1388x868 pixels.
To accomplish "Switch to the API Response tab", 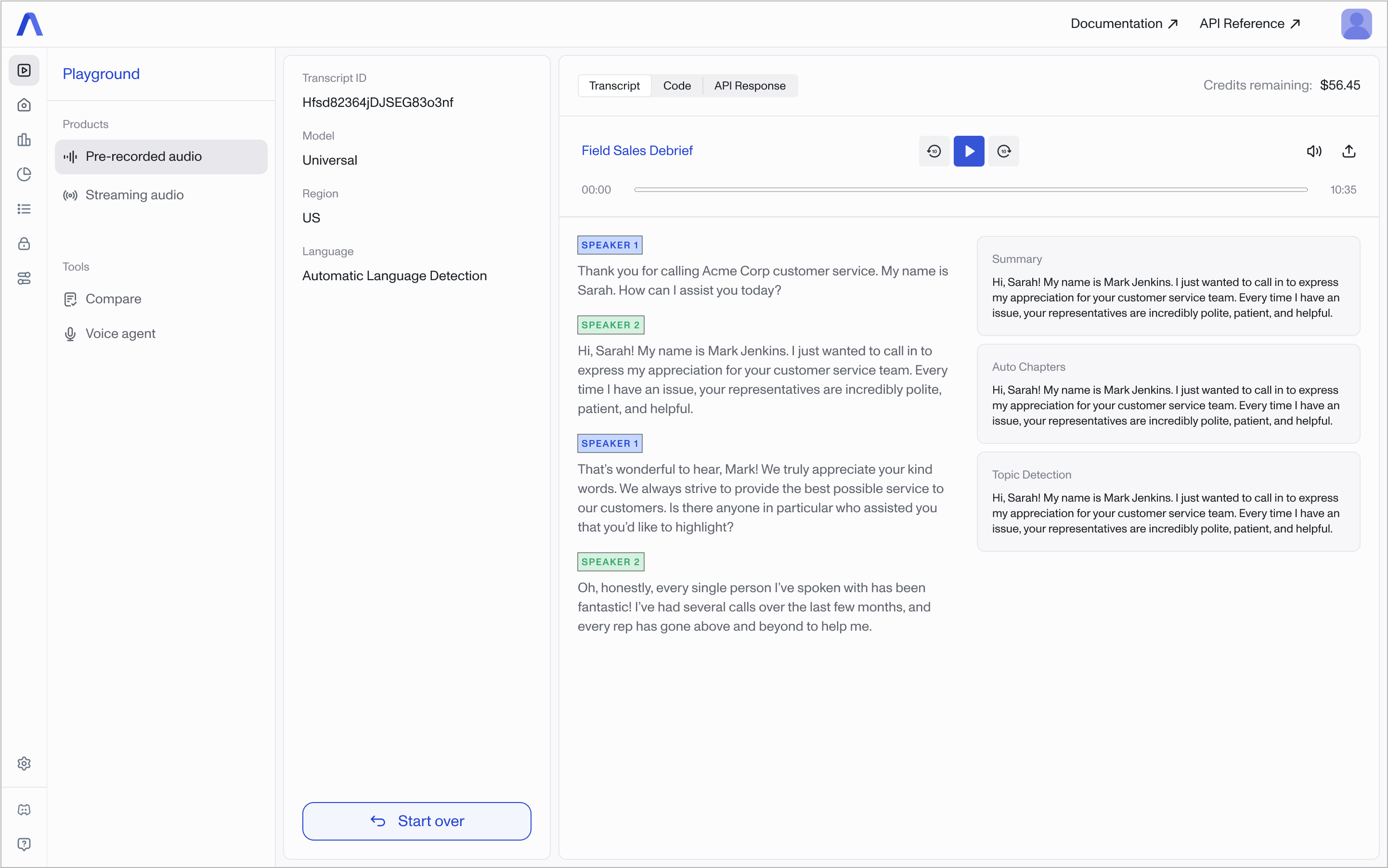I will 750,86.
